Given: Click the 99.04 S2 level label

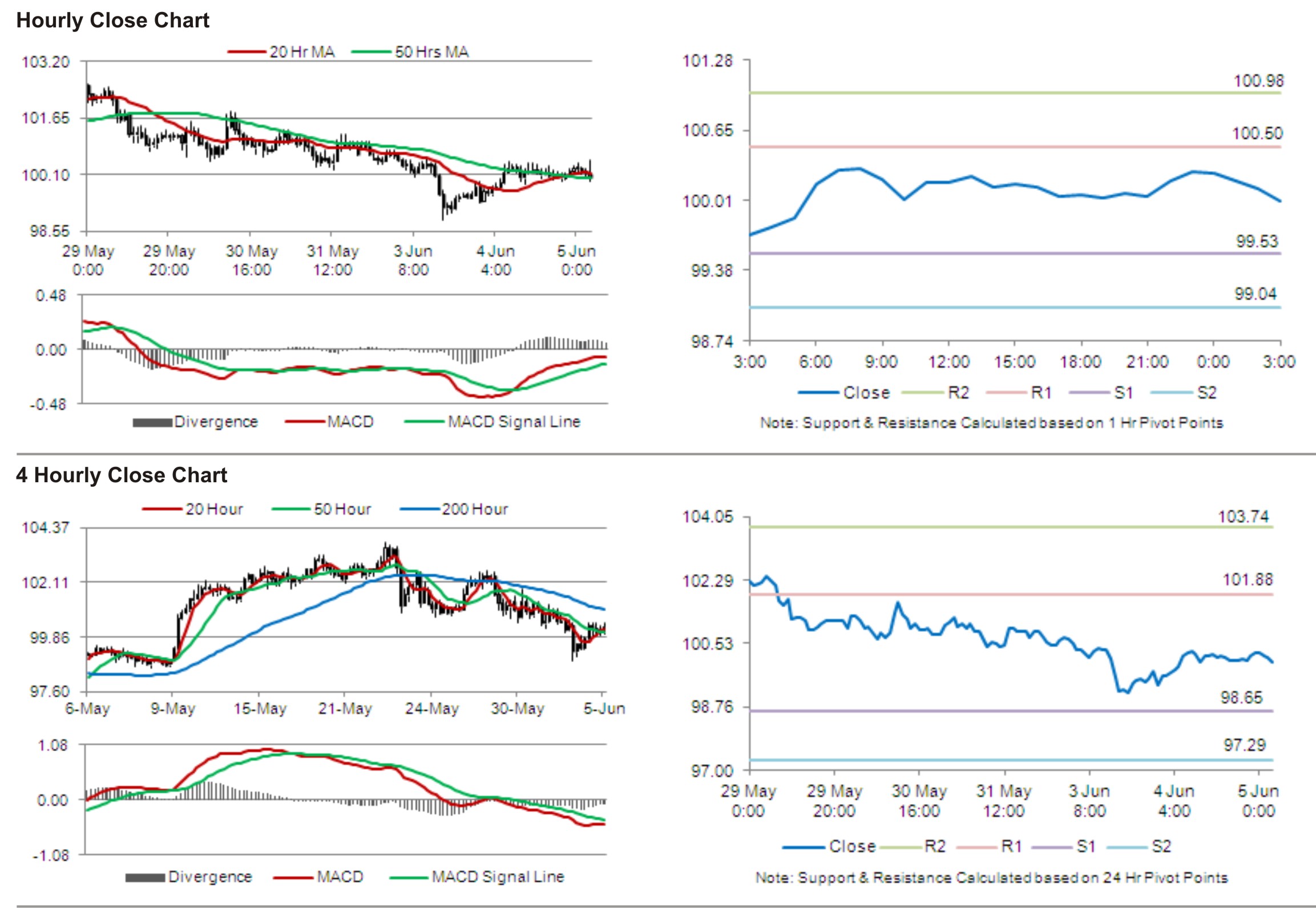Looking at the screenshot, I should click(x=1256, y=294).
